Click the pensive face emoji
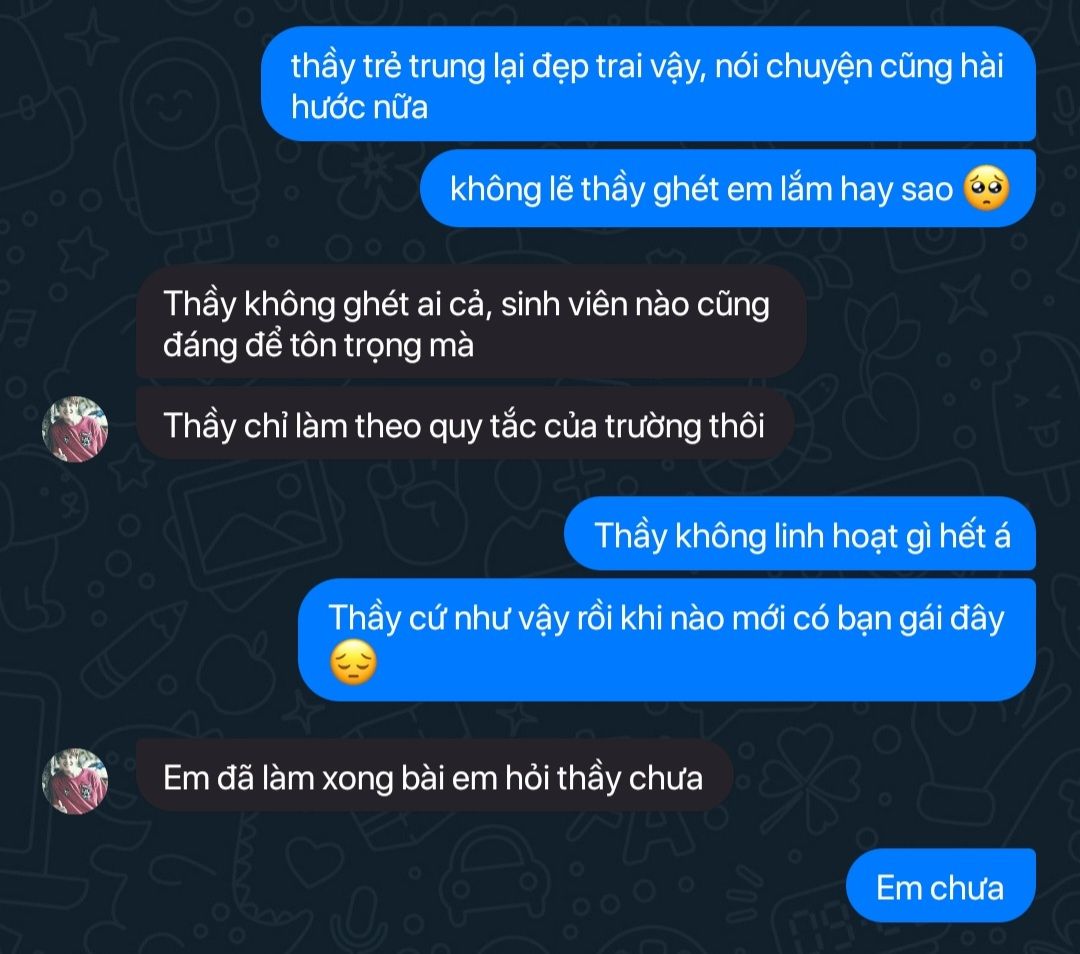The height and width of the screenshot is (954, 1080). pyautogui.click(x=353, y=663)
